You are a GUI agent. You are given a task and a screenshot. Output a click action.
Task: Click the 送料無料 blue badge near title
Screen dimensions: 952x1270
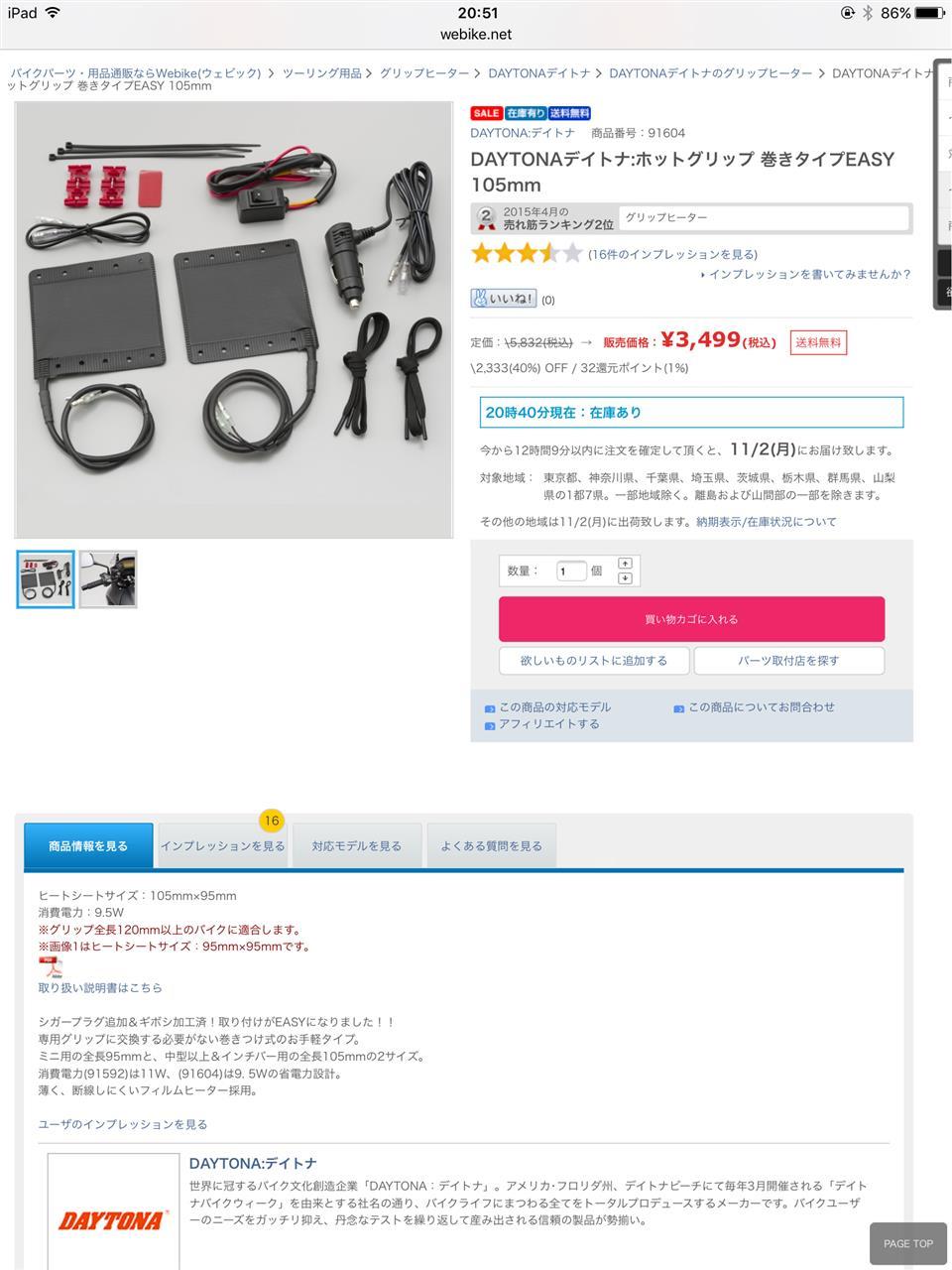(569, 113)
